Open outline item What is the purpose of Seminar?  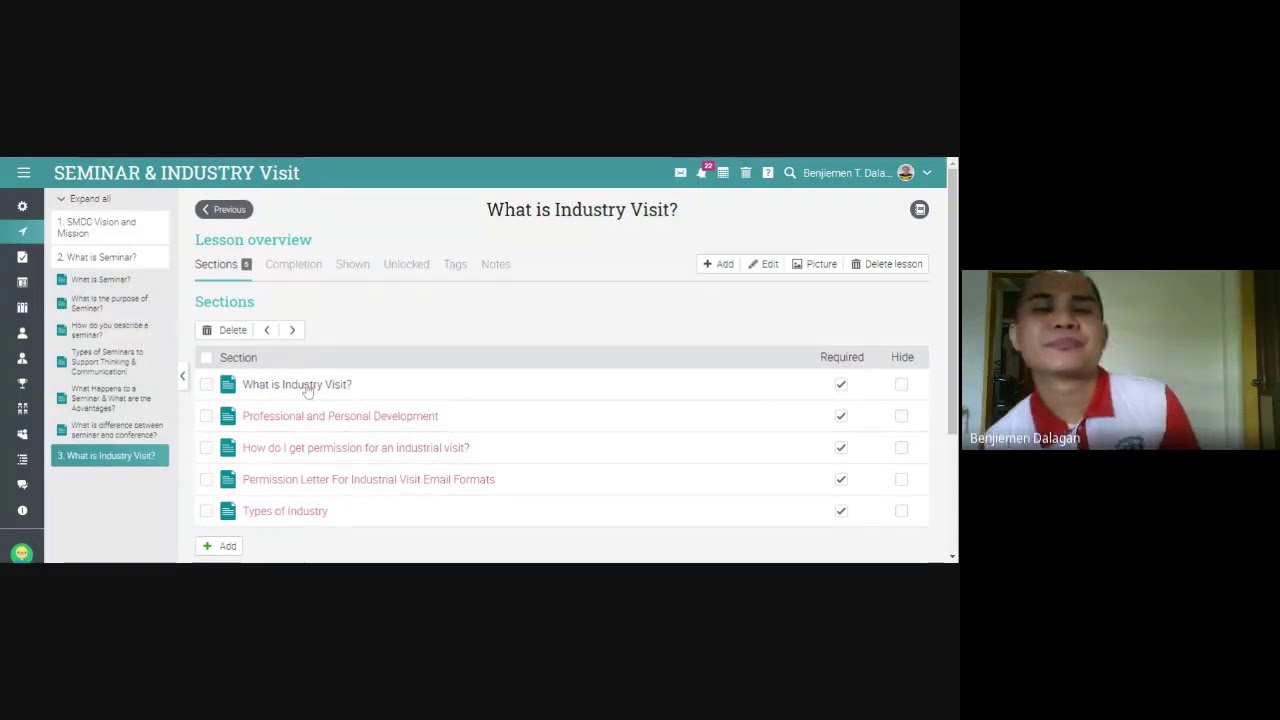point(110,303)
